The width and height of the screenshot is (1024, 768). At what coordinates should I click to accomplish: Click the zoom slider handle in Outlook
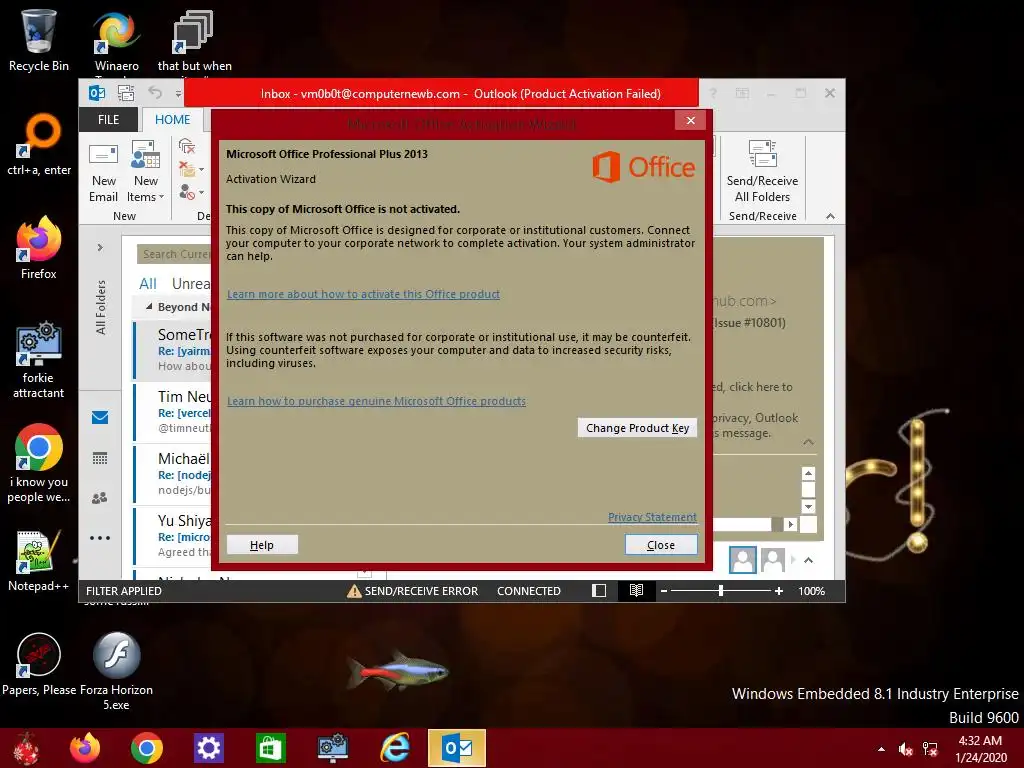click(720, 591)
